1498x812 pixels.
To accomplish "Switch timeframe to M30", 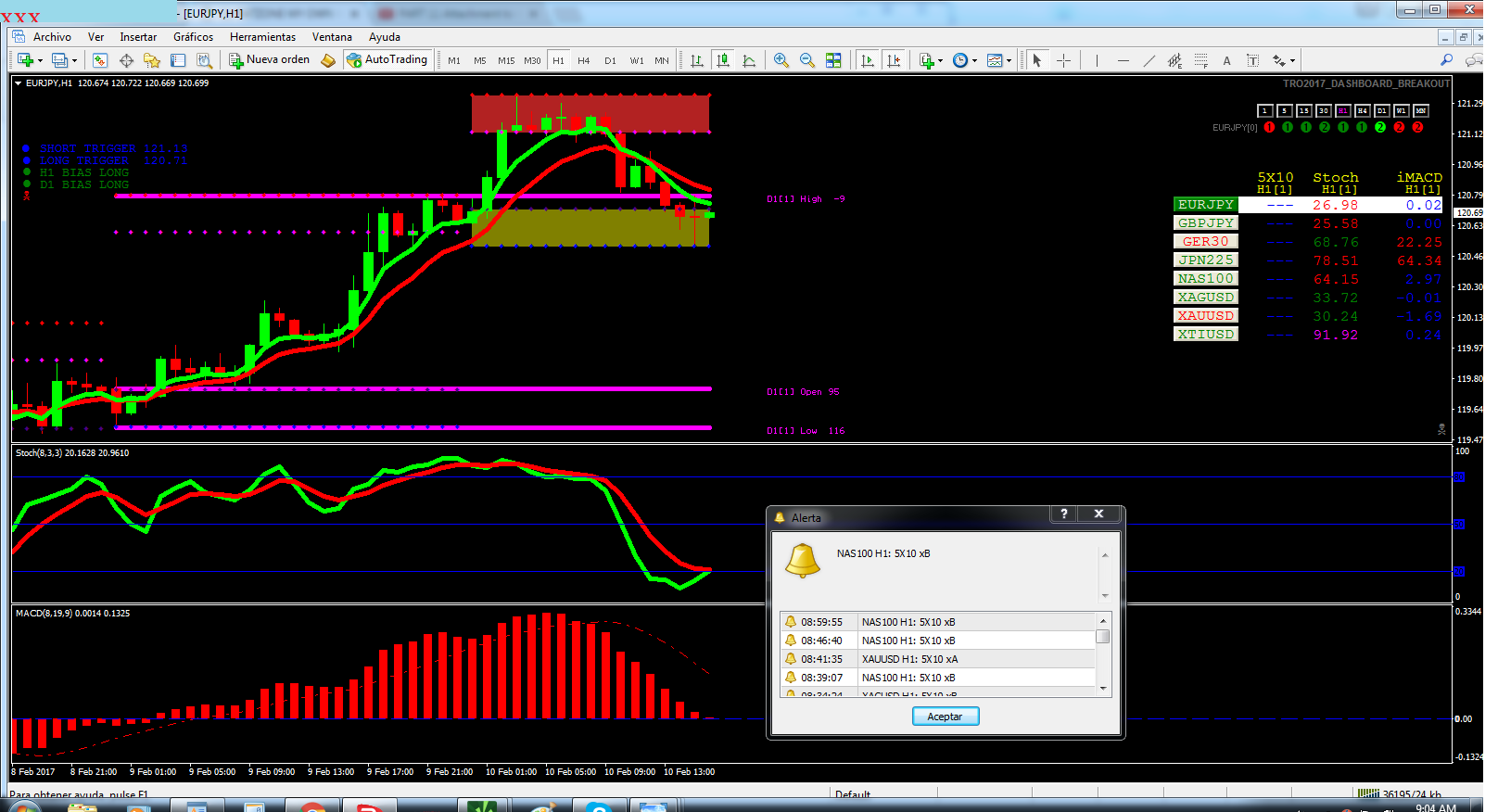I will point(532,60).
